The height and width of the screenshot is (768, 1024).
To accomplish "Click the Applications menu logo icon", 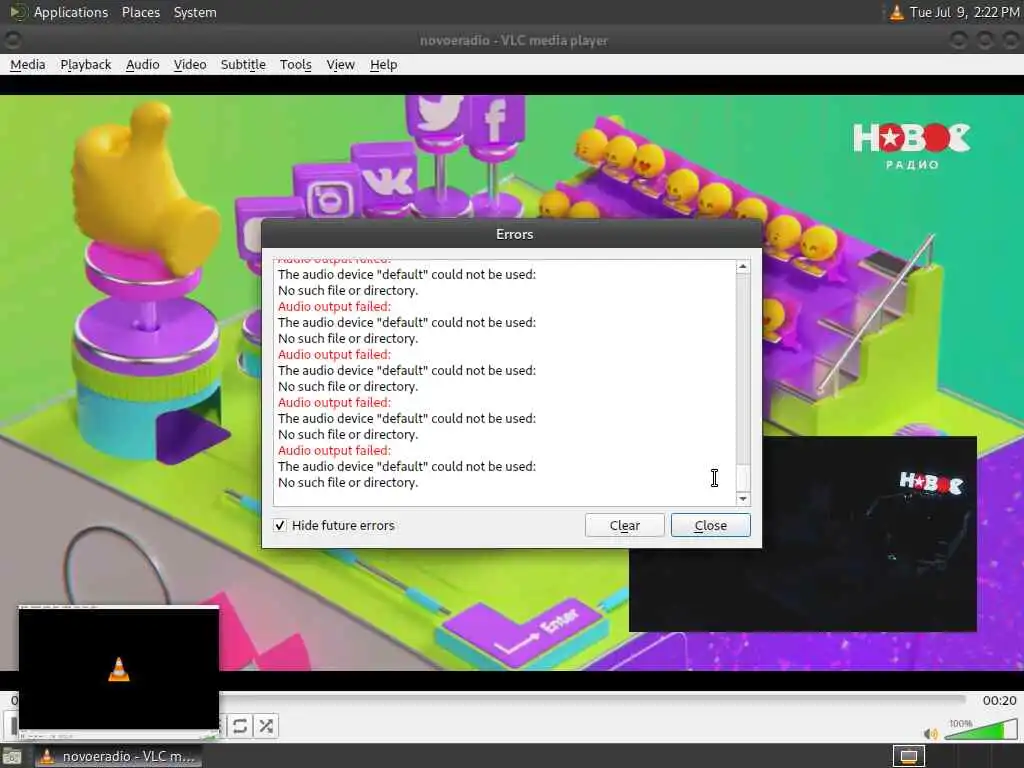I will 18,12.
